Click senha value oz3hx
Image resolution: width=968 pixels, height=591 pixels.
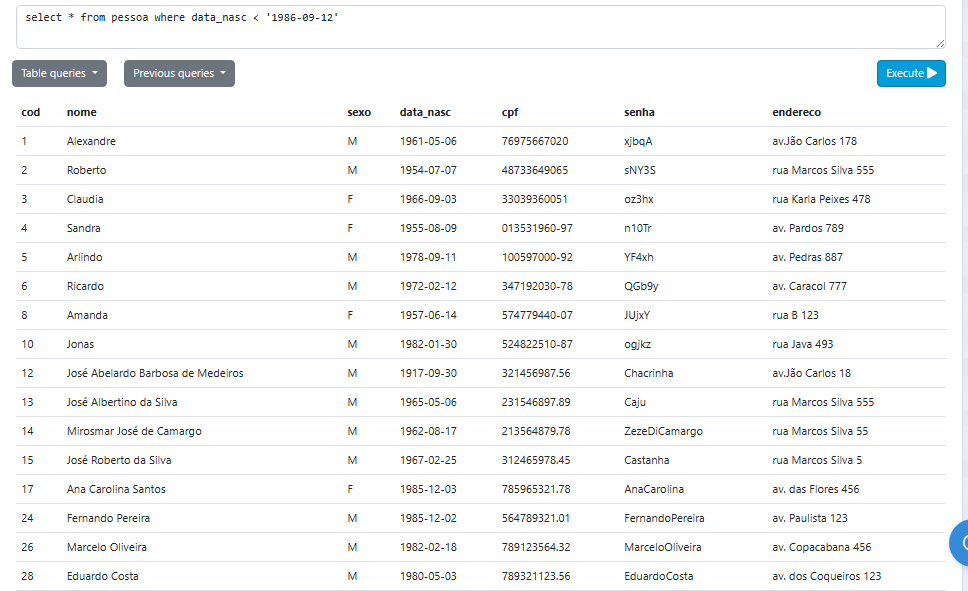pos(638,199)
